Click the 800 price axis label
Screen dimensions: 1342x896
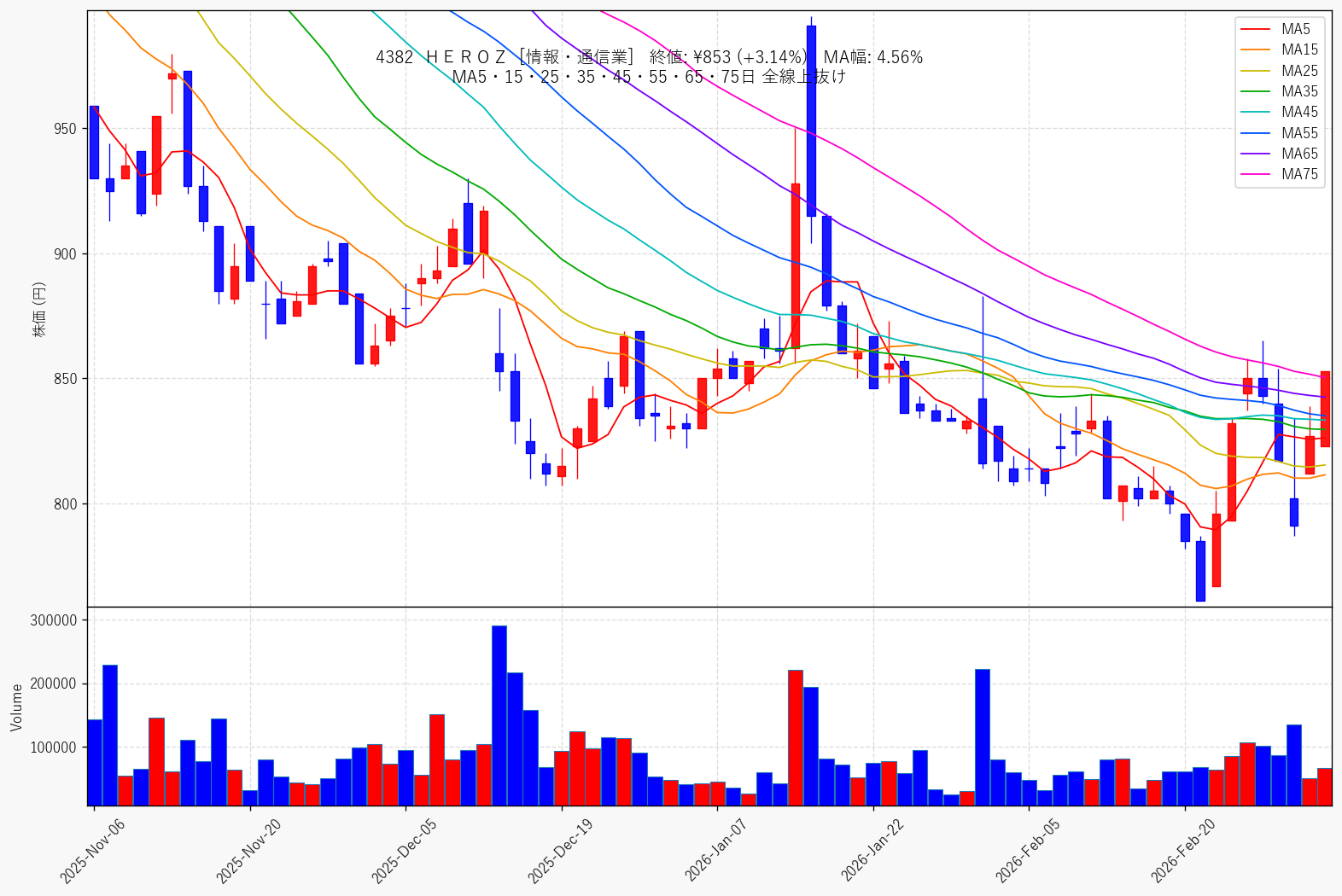pyautogui.click(x=65, y=504)
